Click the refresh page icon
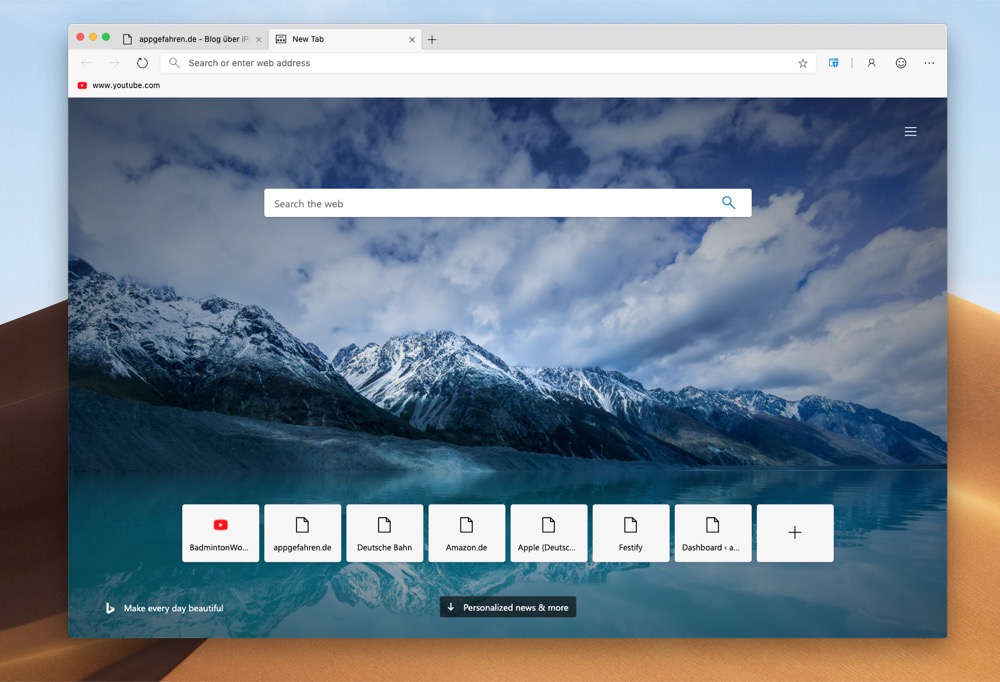This screenshot has width=1000, height=682. point(142,63)
